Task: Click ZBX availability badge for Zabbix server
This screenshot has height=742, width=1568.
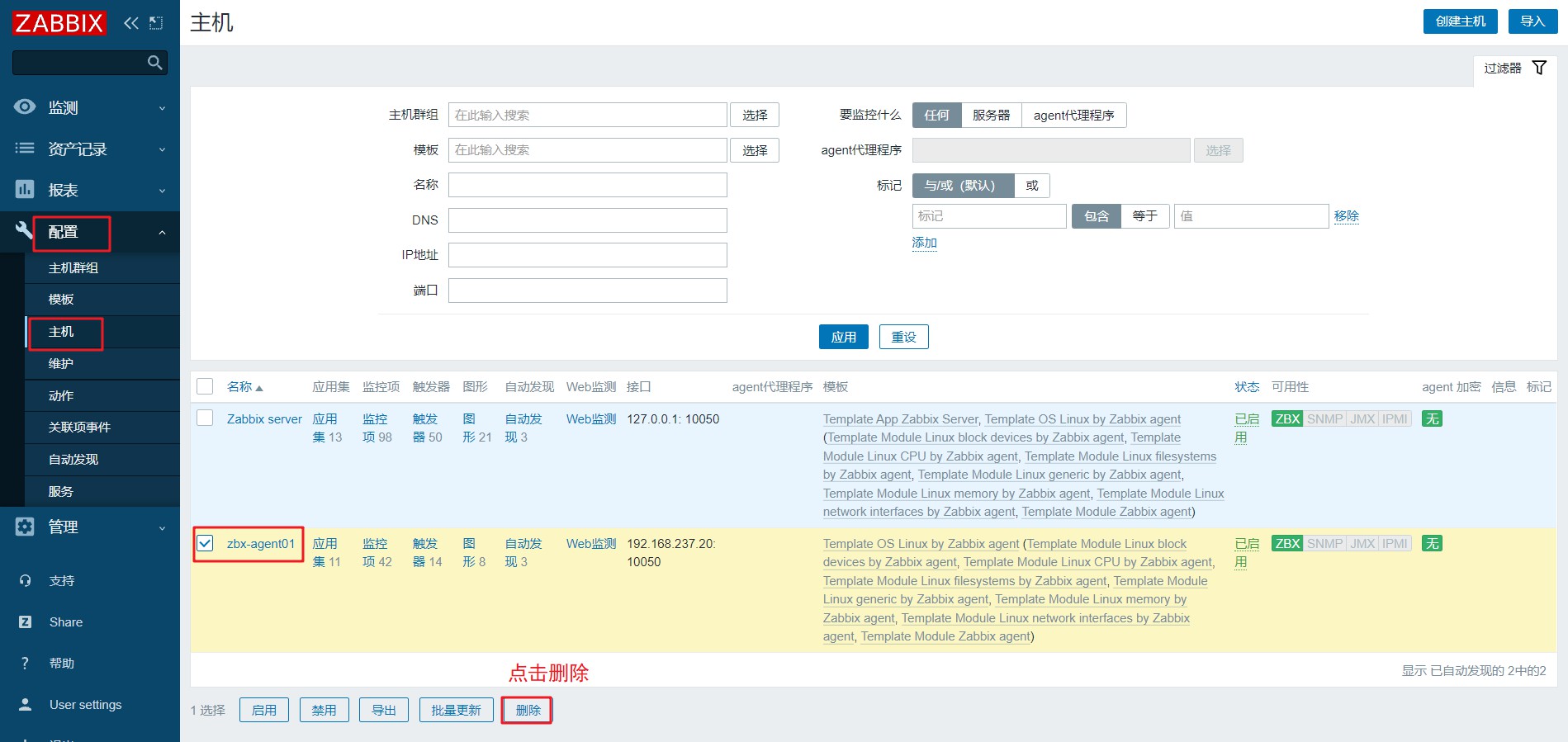Action: tap(1287, 419)
